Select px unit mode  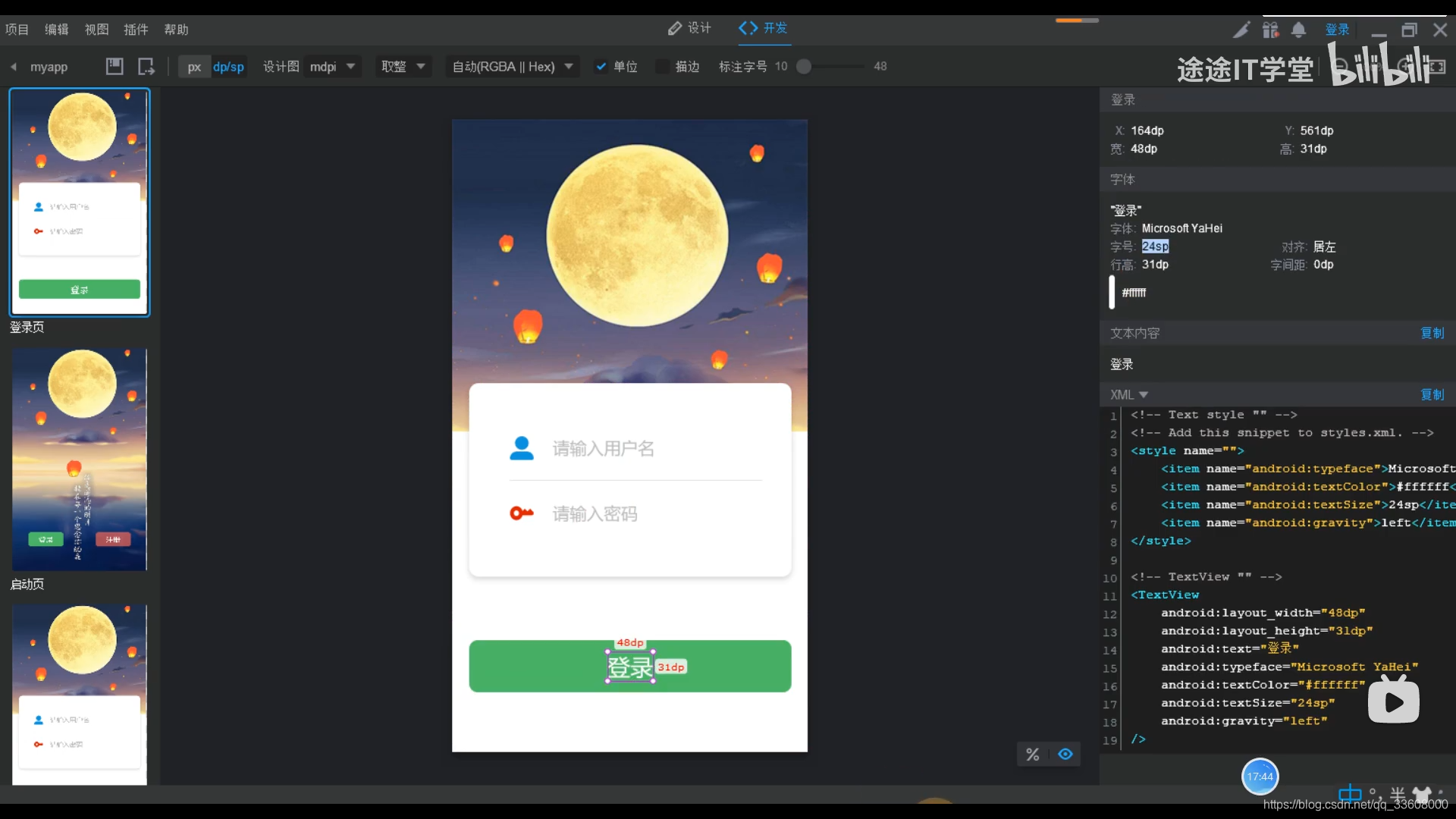pyautogui.click(x=194, y=67)
